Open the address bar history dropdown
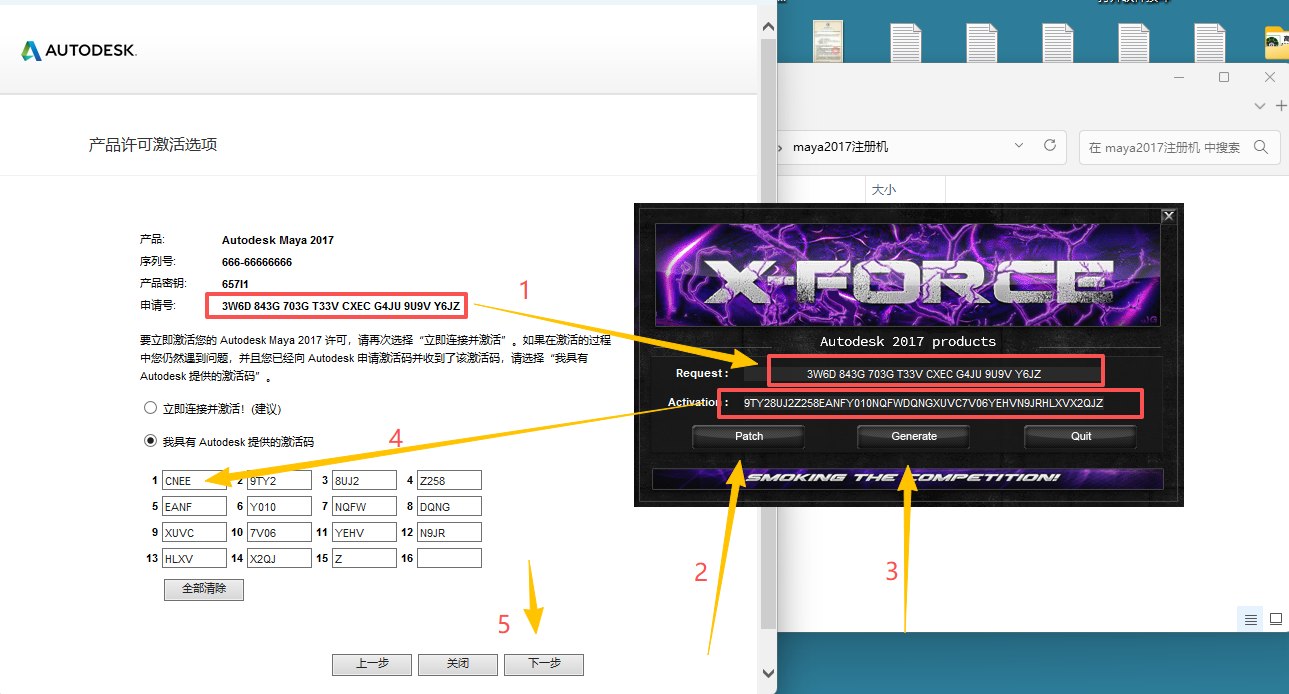 pos(1018,145)
